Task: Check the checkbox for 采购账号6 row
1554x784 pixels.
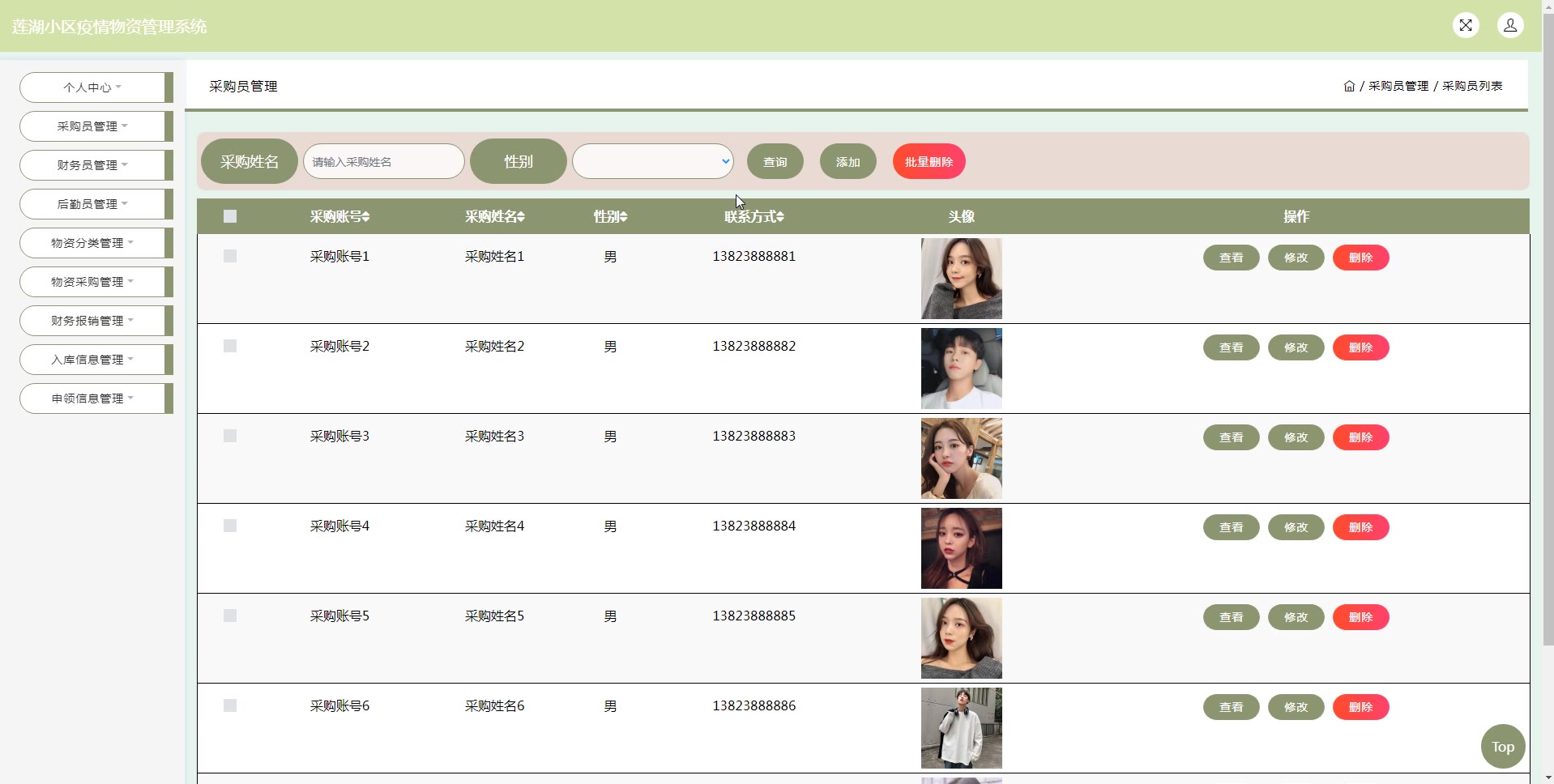Action: point(230,705)
